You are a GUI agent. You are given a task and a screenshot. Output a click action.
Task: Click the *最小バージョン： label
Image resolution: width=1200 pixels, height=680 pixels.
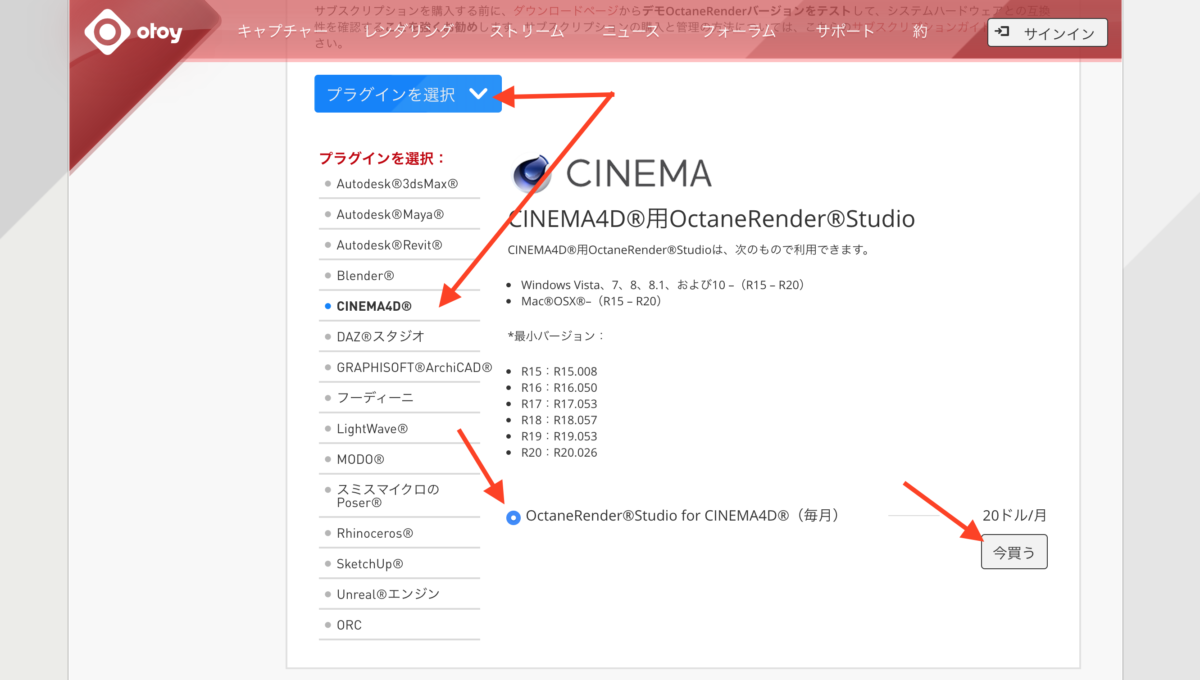click(556, 335)
